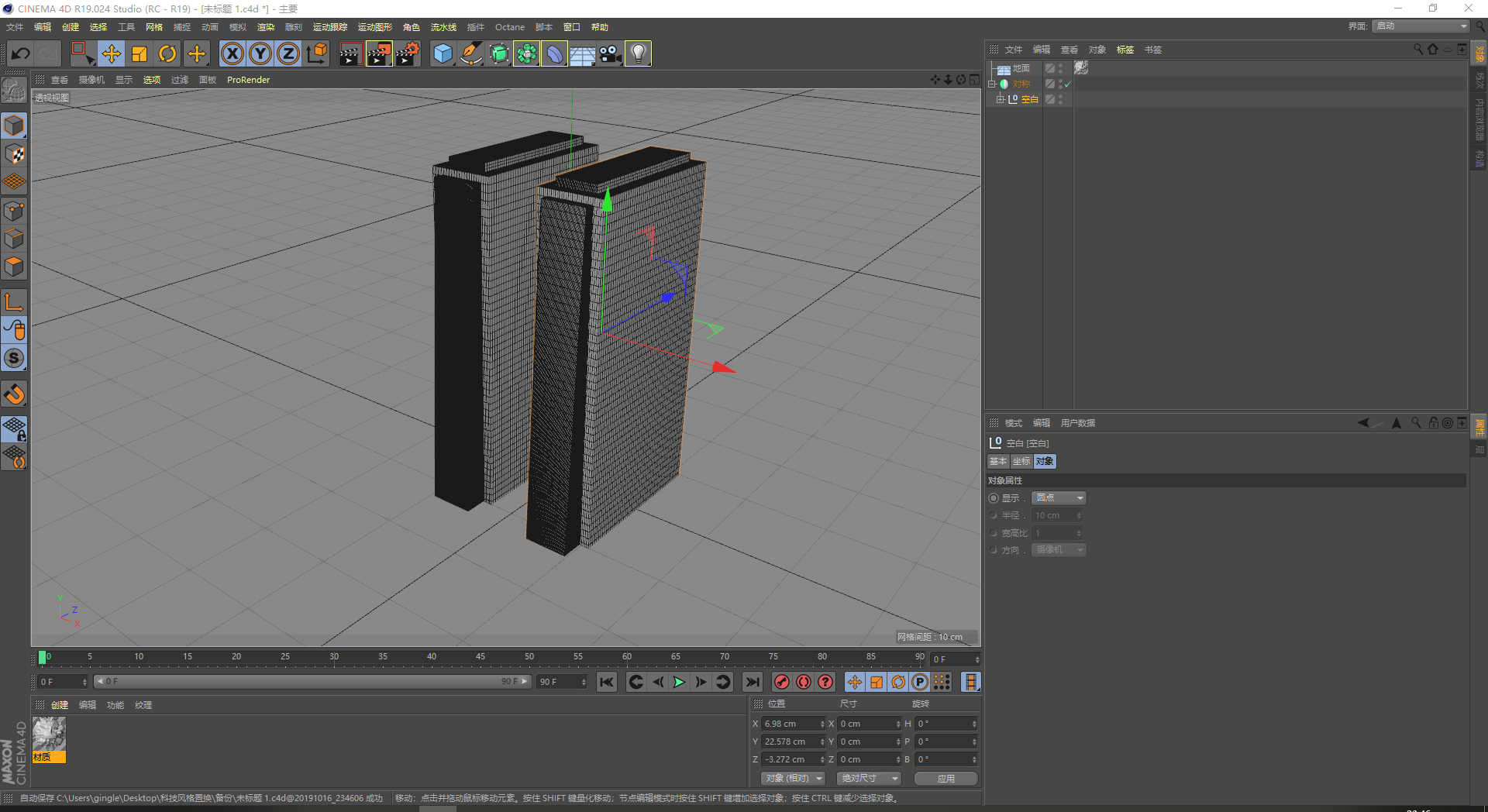Select the 材质 material thumbnail
The image size is (1488, 812).
(x=49, y=739)
